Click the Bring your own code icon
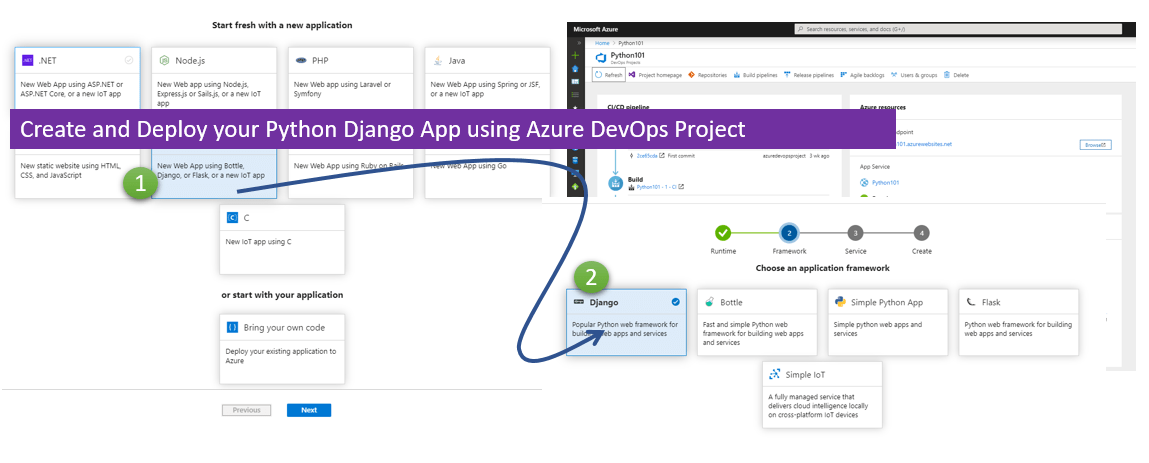This screenshot has width=1149, height=463. [232, 327]
